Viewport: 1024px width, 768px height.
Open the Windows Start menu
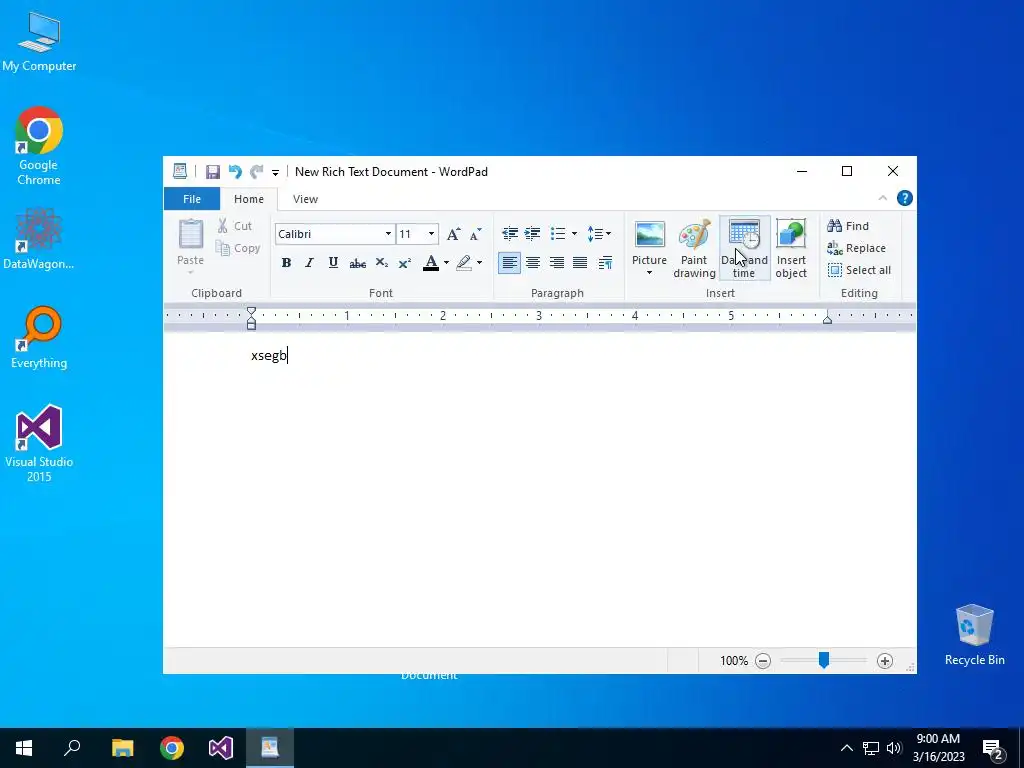[x=24, y=748]
